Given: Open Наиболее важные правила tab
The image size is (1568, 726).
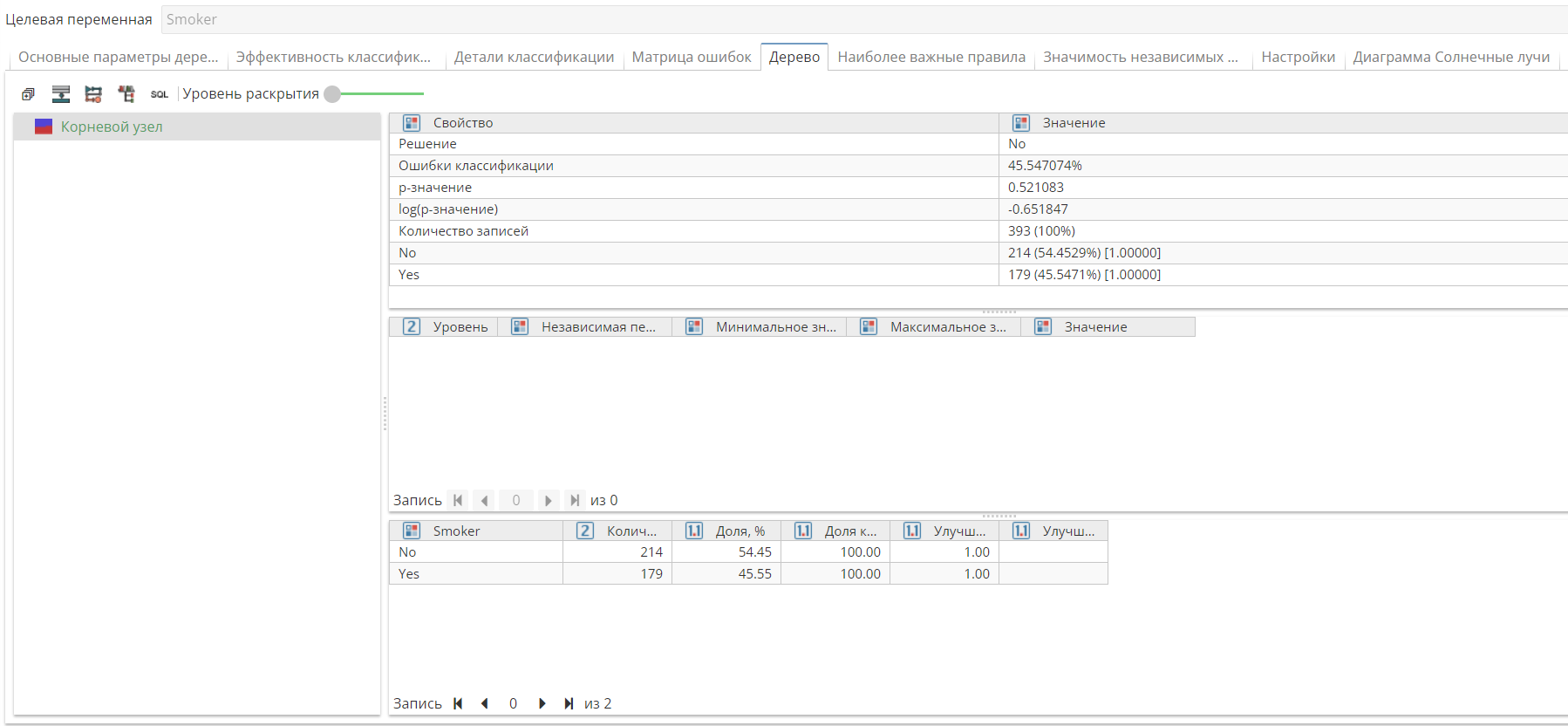Looking at the screenshot, I should [931, 57].
